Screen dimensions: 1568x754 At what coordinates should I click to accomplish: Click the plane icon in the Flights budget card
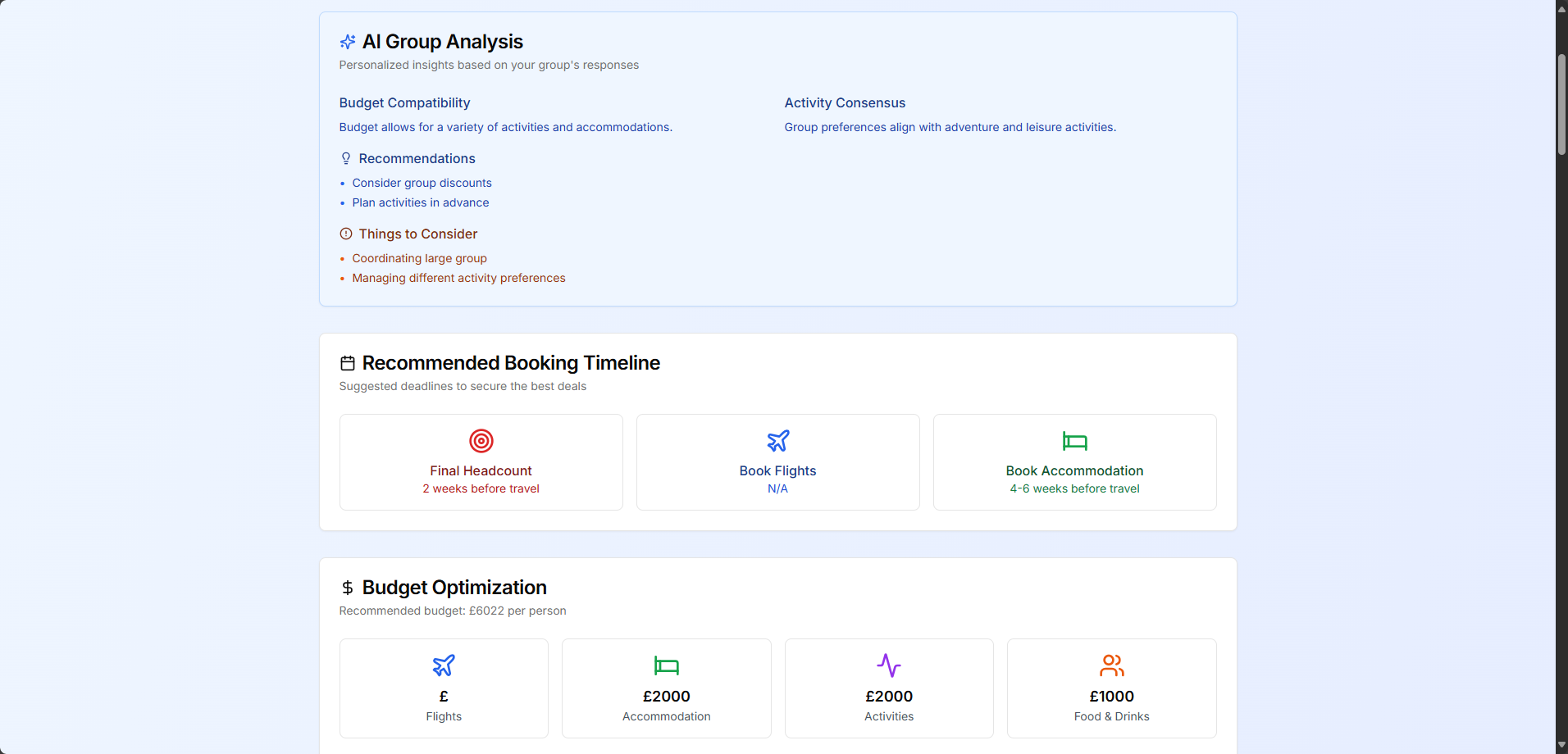(x=444, y=665)
